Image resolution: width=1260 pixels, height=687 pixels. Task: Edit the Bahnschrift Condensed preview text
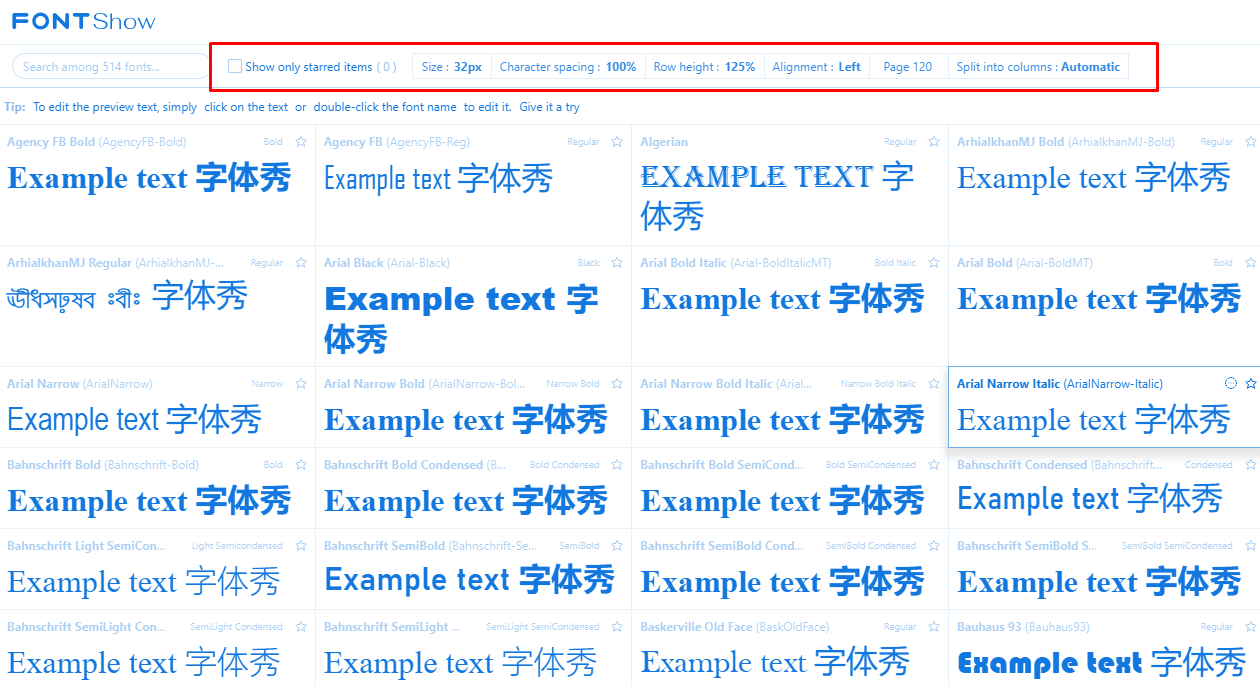[x=1090, y=498]
